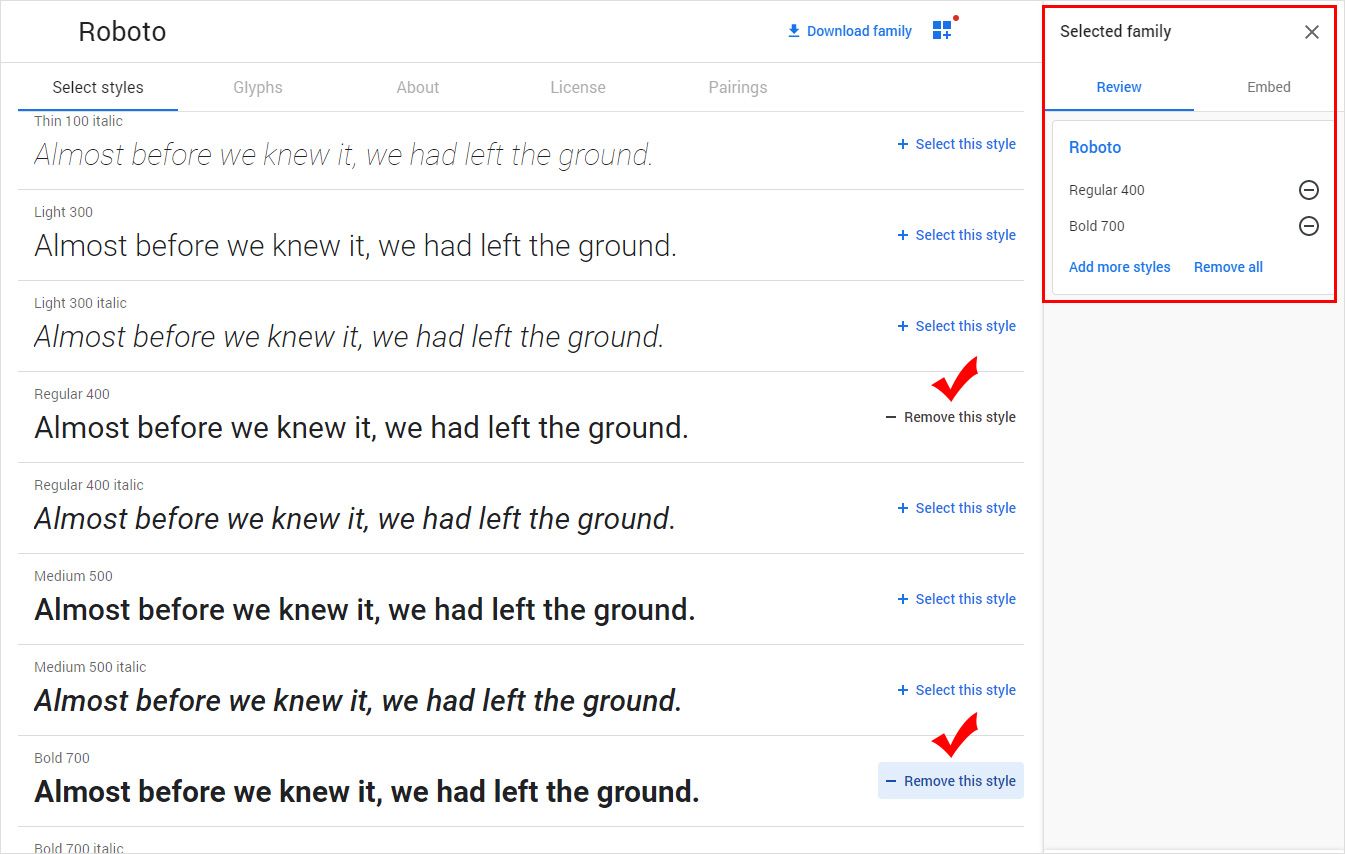The image size is (1345, 854).
Task: Switch to the Embed tab
Action: tap(1268, 87)
